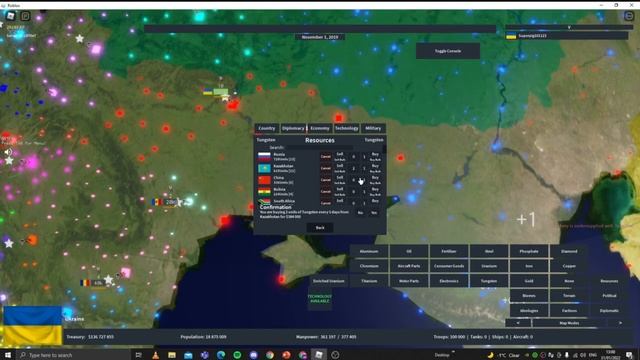Select the Gold resource button
This screenshot has height=360, width=640.
pos(529,281)
